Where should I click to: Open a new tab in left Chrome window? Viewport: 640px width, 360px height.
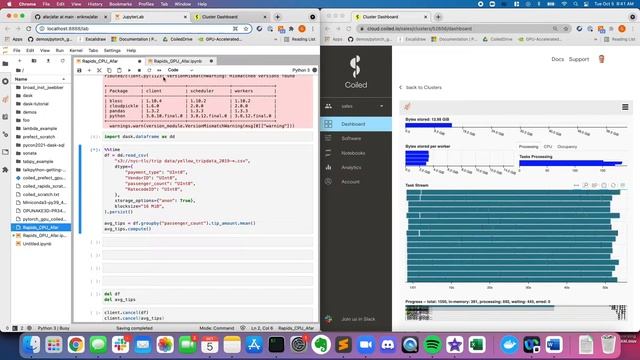(x=277, y=17)
